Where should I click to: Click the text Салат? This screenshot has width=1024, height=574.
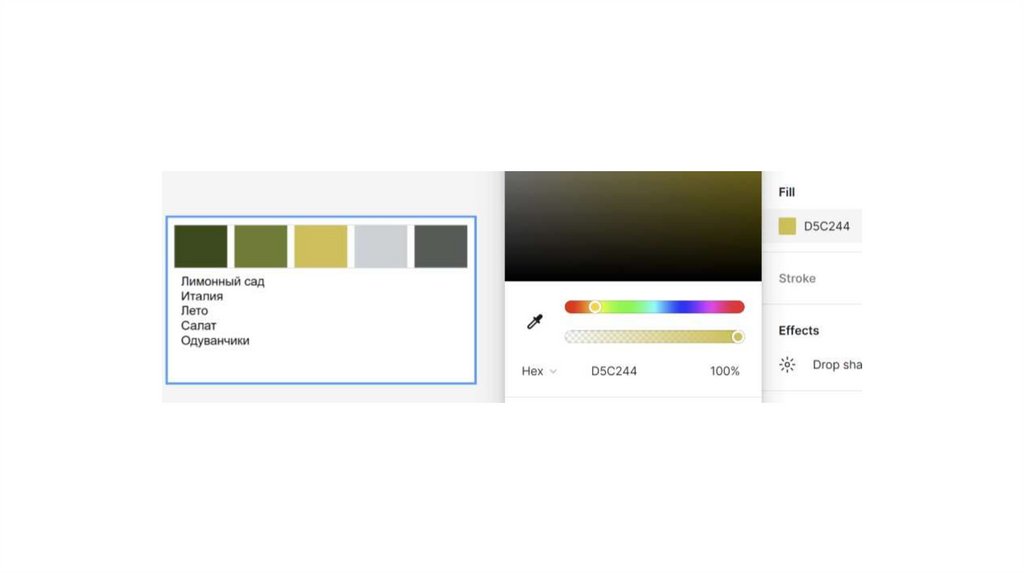pos(199,325)
